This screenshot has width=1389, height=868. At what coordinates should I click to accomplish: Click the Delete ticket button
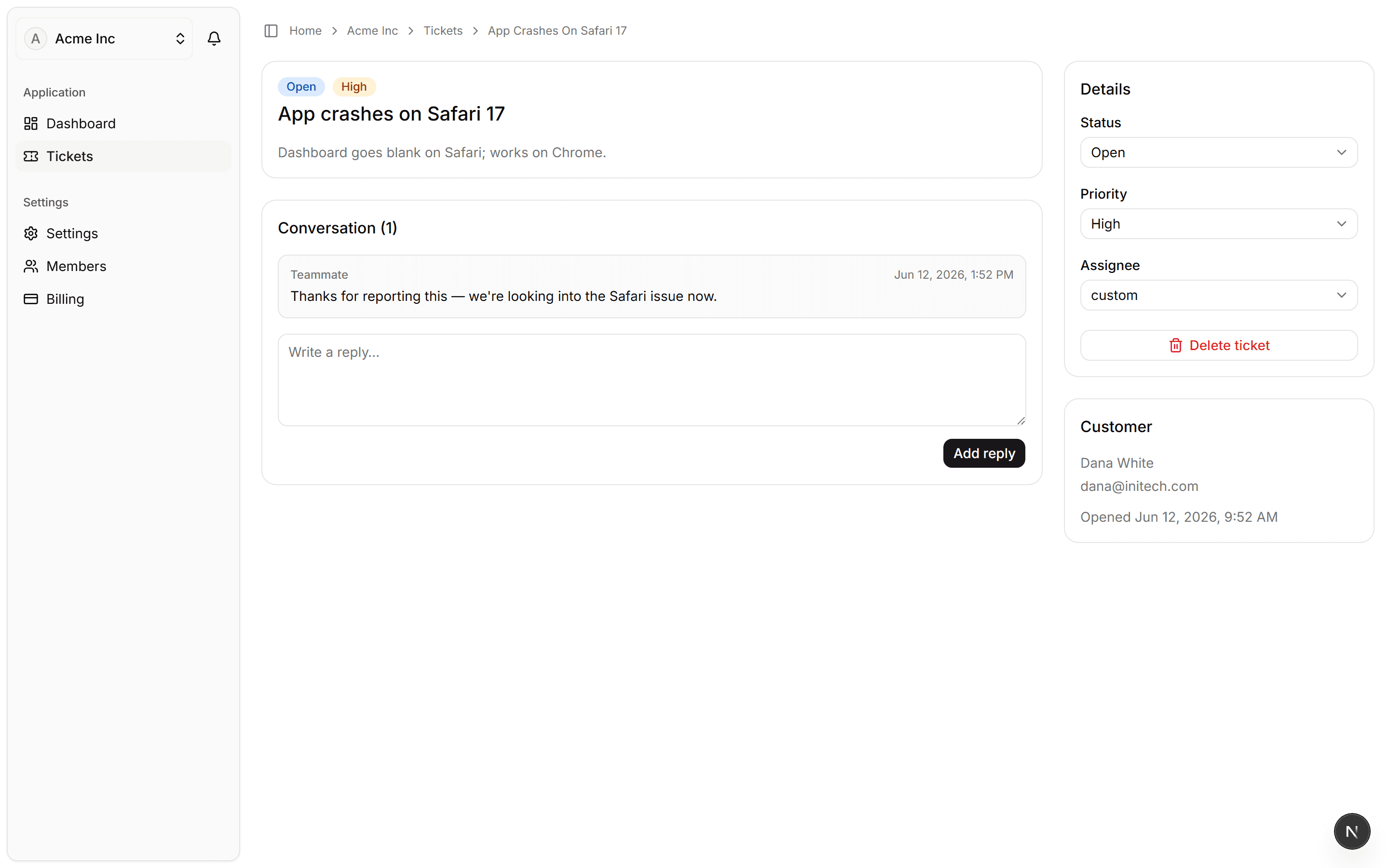[1219, 345]
